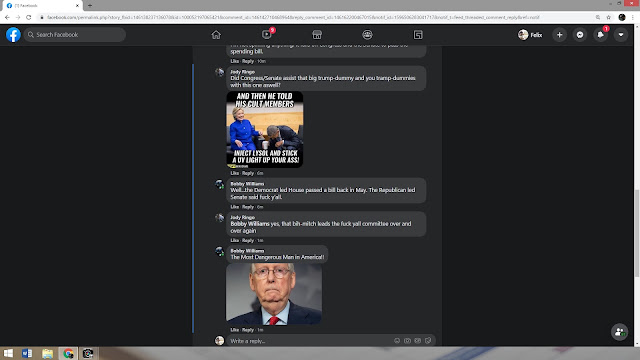Expand the Account dropdown arrow
The image size is (640, 360).
click(621, 35)
